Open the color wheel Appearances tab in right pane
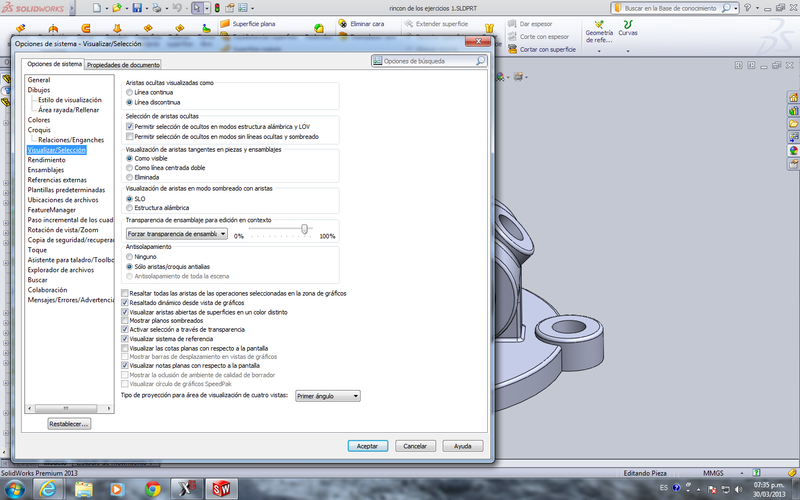Image resolution: width=800 pixels, height=500 pixels. (793, 151)
